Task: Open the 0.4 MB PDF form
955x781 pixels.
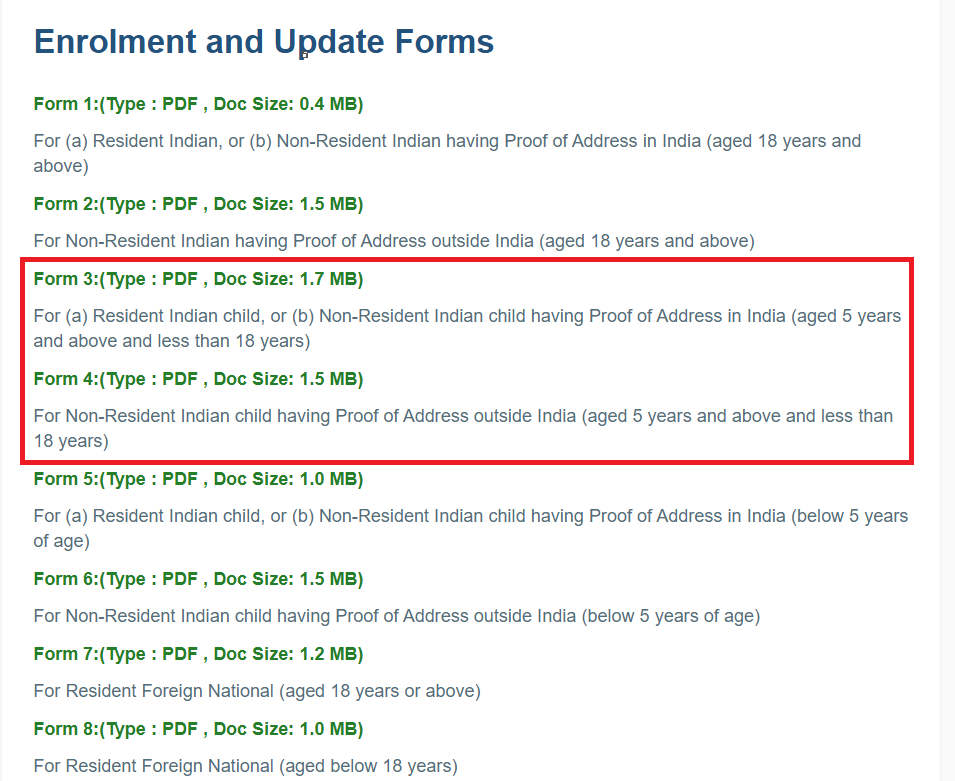Action: (x=198, y=103)
